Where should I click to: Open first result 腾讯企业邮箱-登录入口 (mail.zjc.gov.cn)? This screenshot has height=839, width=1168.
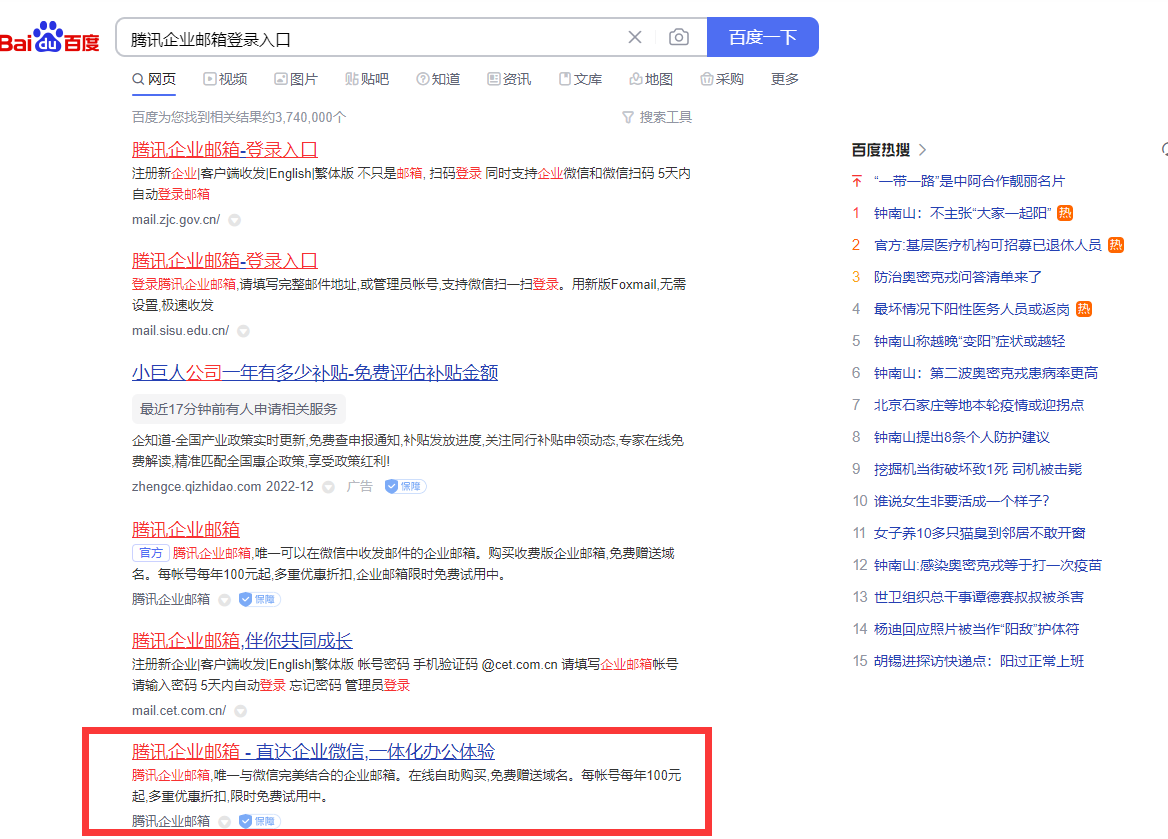click(225, 150)
